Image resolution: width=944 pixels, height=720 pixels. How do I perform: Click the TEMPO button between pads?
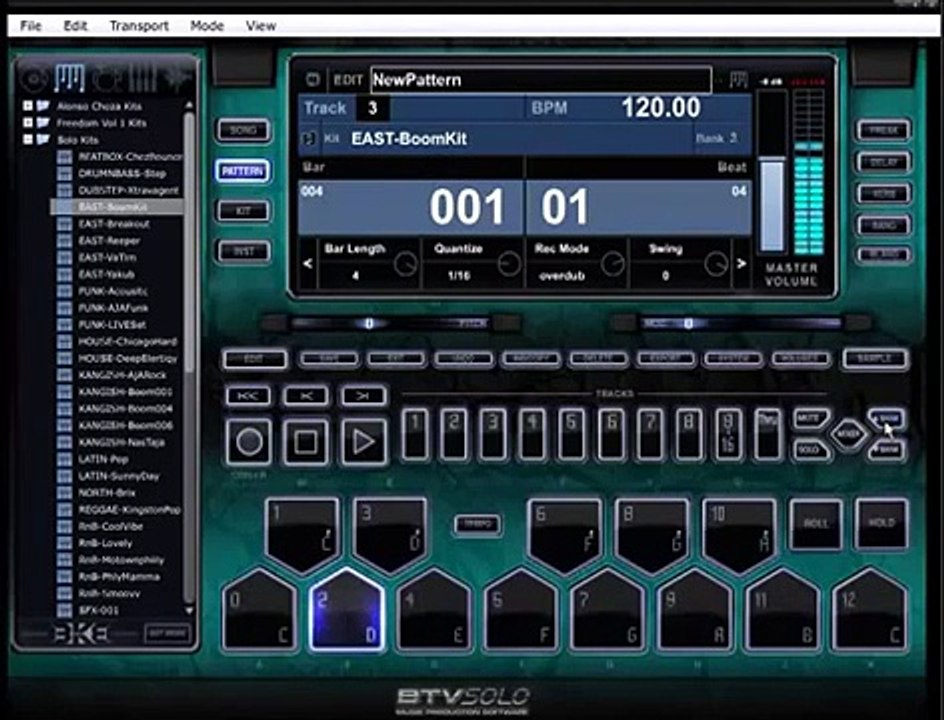477,524
